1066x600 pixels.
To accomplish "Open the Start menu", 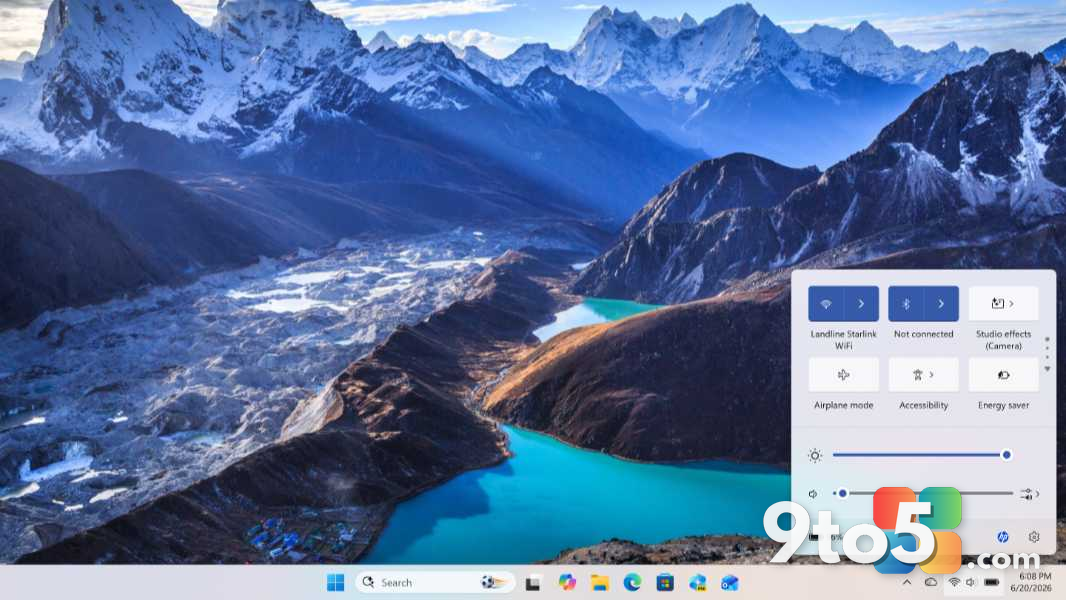I will pos(335,582).
